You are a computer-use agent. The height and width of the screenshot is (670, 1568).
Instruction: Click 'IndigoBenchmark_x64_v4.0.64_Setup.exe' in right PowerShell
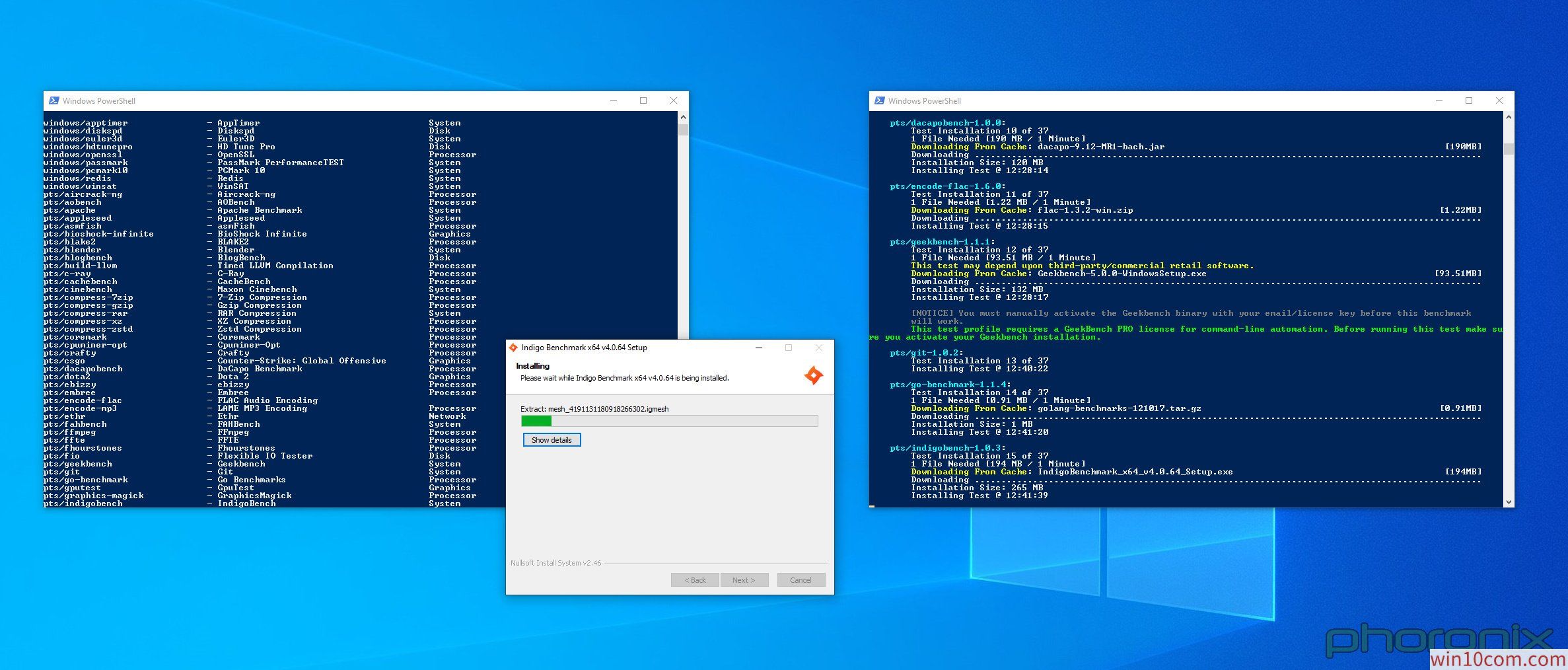1135,472
